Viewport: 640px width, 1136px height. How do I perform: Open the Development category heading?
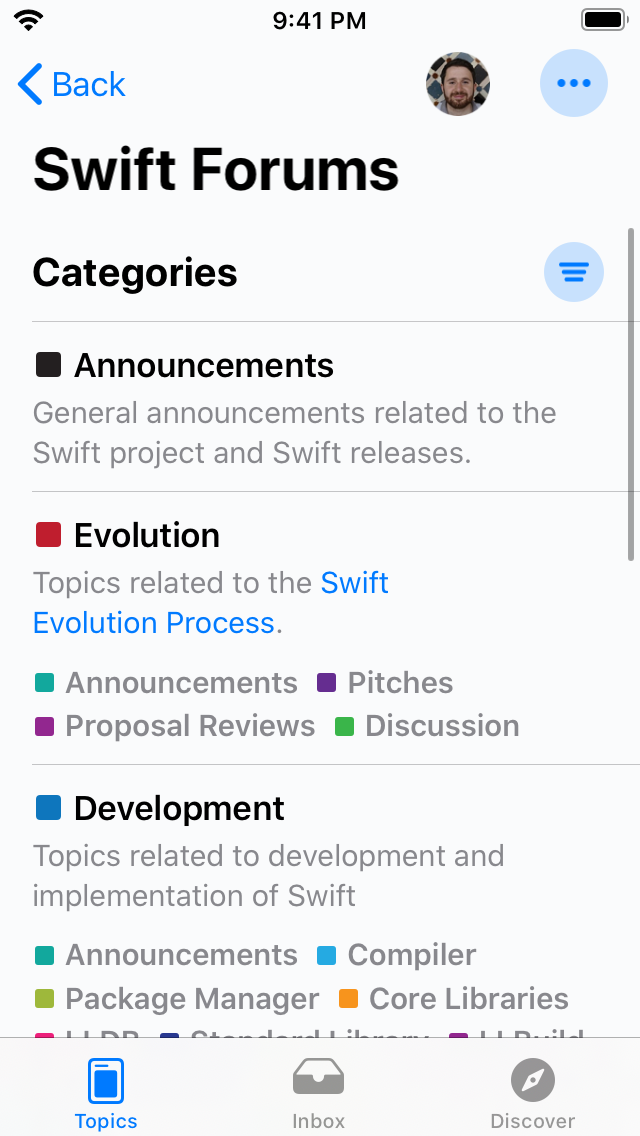tap(179, 809)
